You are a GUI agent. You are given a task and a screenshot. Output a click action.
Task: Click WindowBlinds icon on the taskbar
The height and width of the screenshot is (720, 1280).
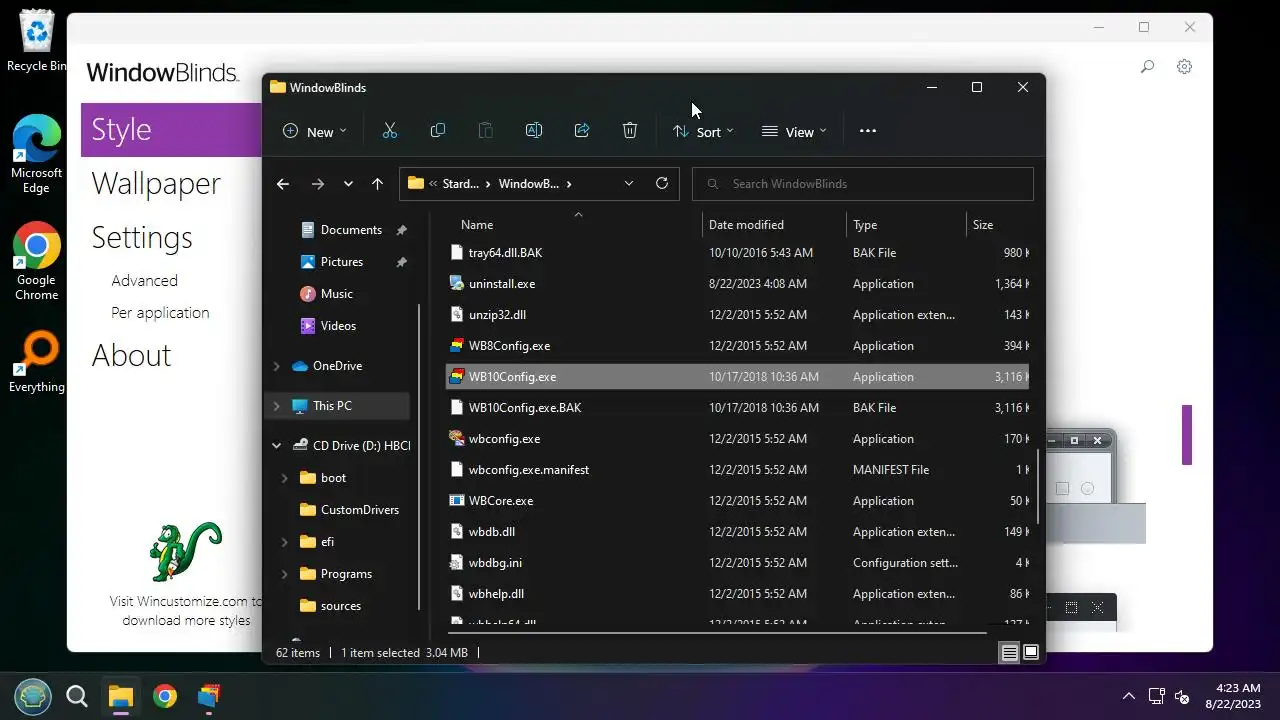tap(209, 696)
